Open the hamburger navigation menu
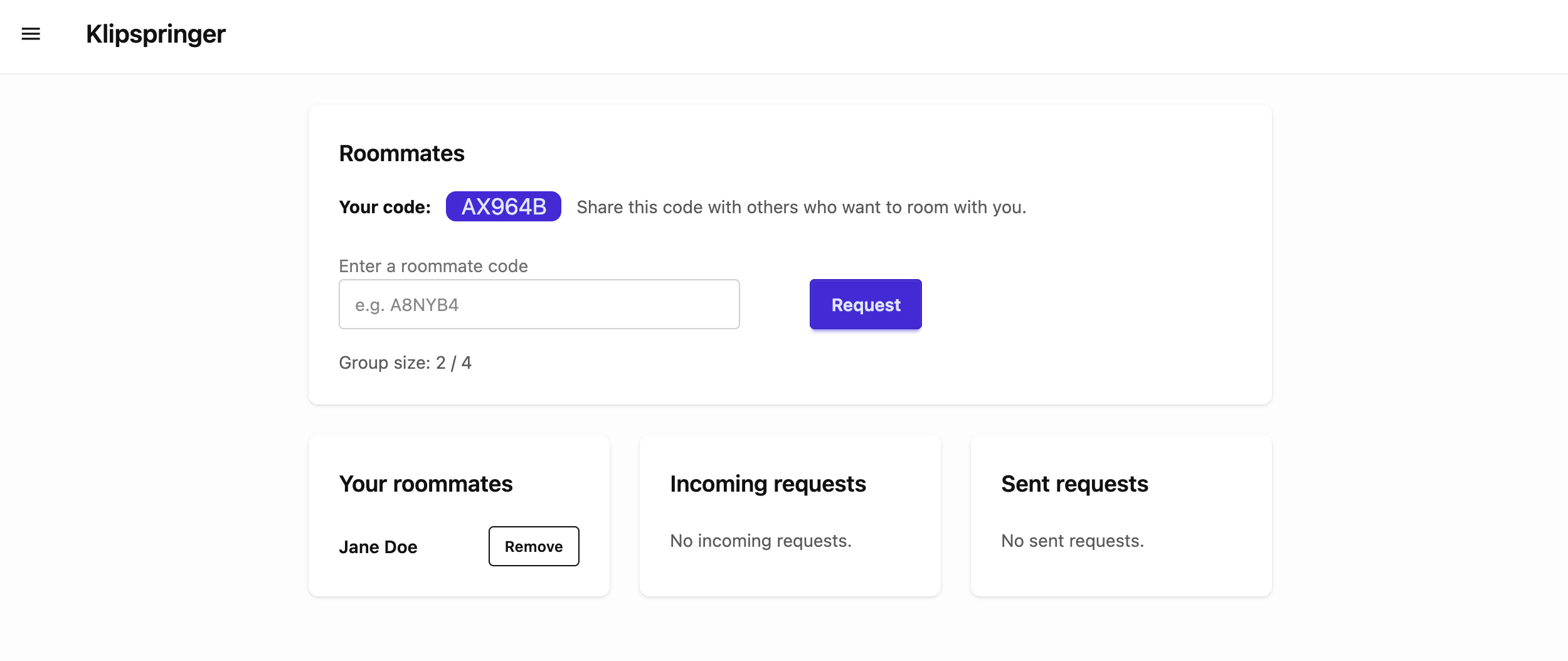Viewport: 1568px width, 661px height. pos(31,34)
